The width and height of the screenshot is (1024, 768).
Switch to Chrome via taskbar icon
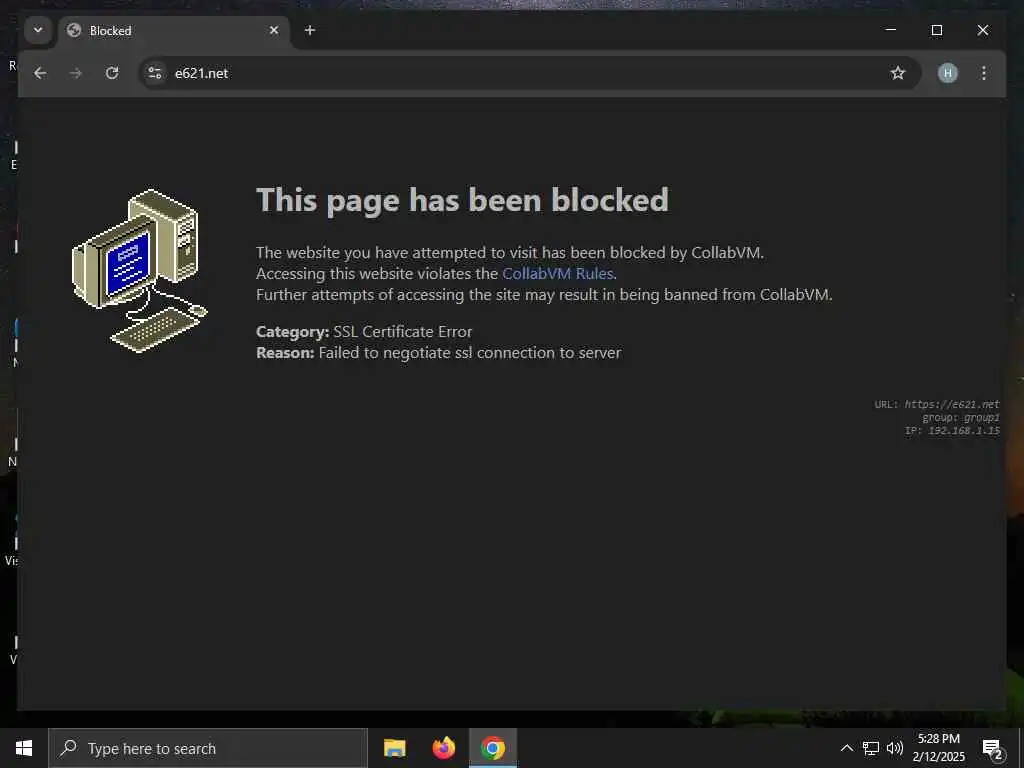tap(493, 748)
